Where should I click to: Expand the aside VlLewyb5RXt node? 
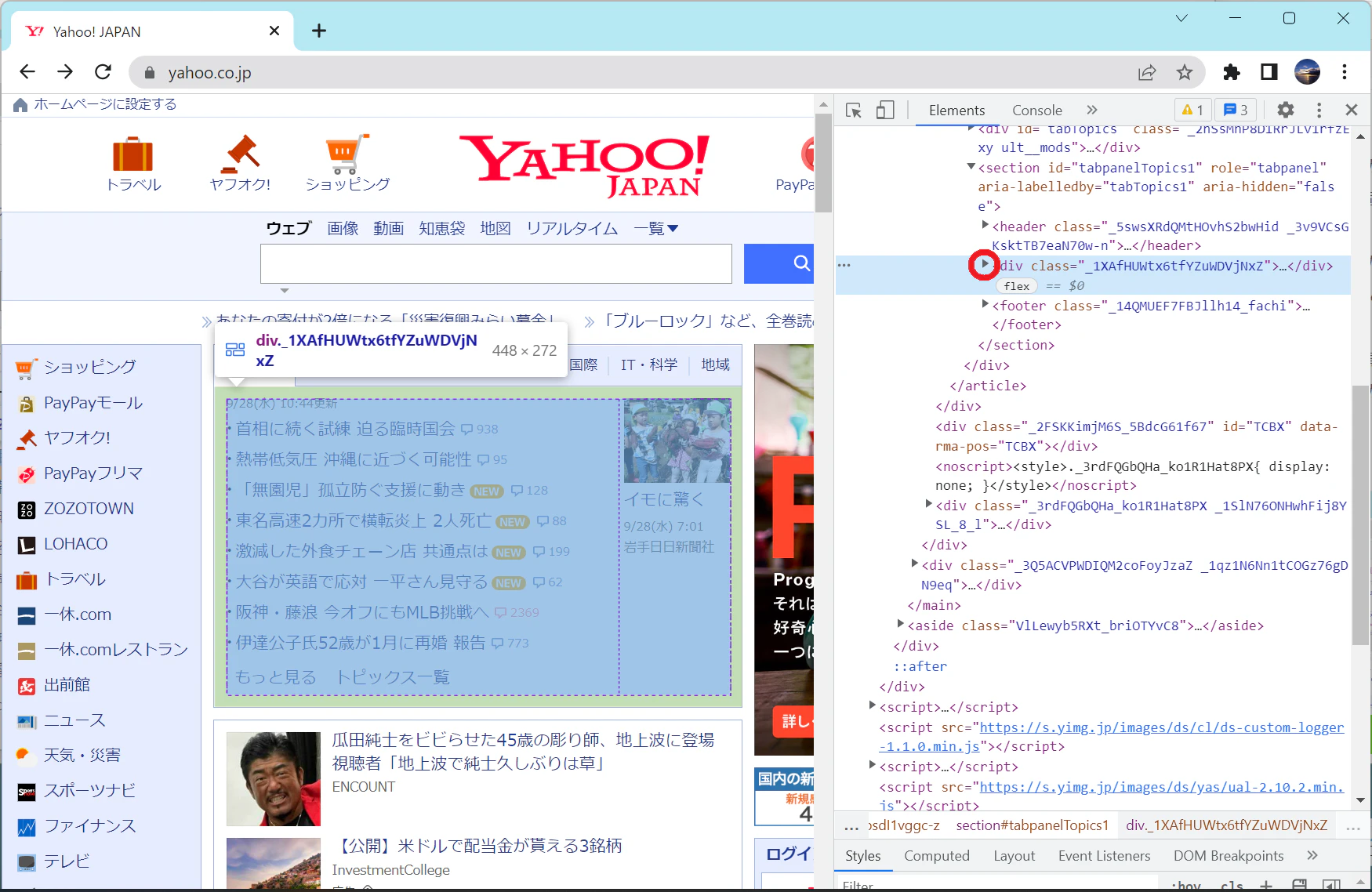click(900, 624)
